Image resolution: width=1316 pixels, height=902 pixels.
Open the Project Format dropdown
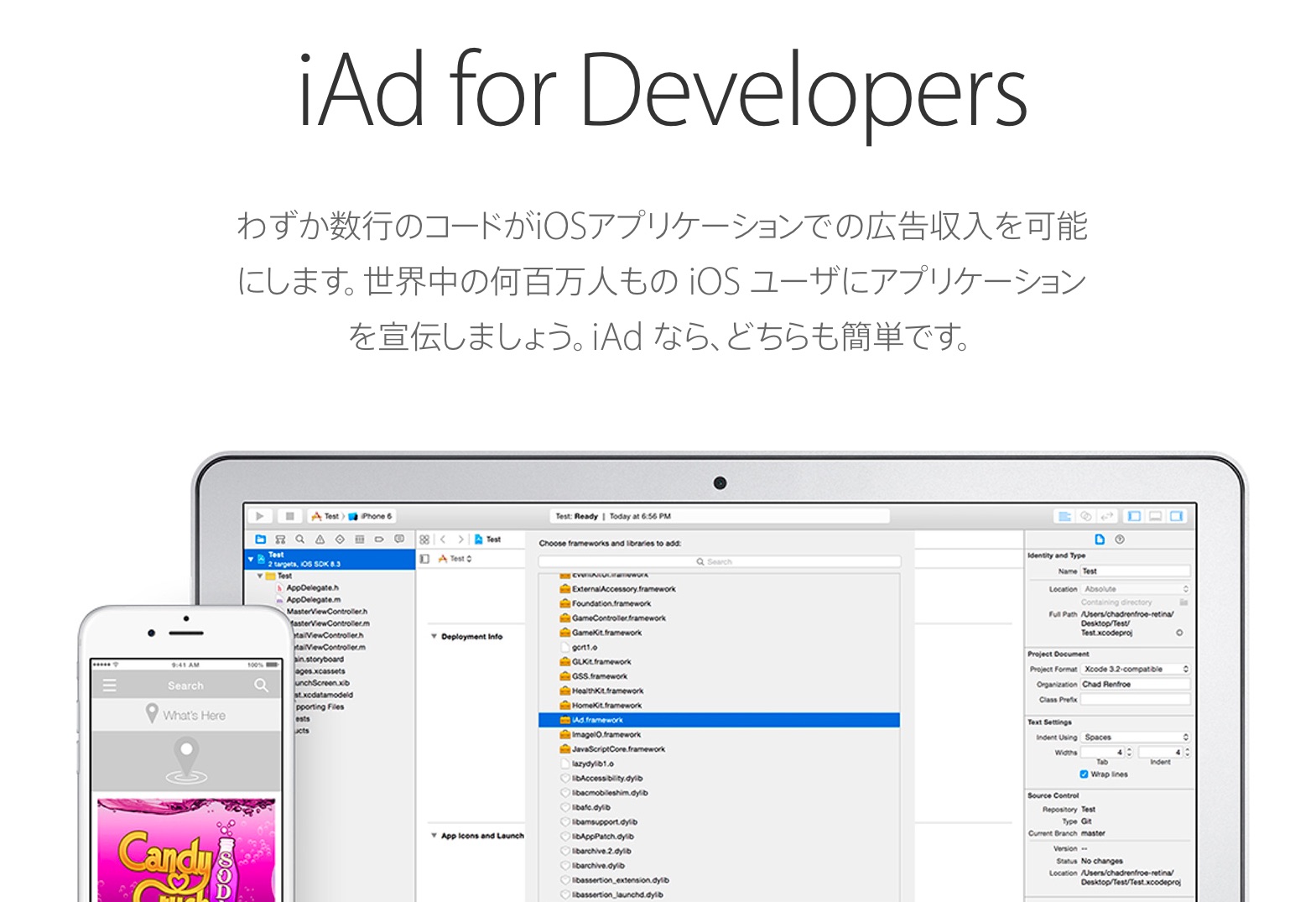tap(1135, 670)
